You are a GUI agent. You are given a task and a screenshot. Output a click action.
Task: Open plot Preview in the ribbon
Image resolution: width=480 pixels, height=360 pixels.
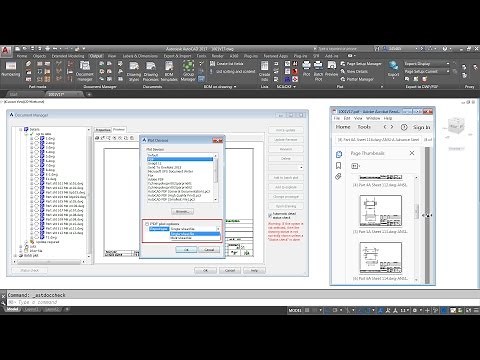click(331, 69)
